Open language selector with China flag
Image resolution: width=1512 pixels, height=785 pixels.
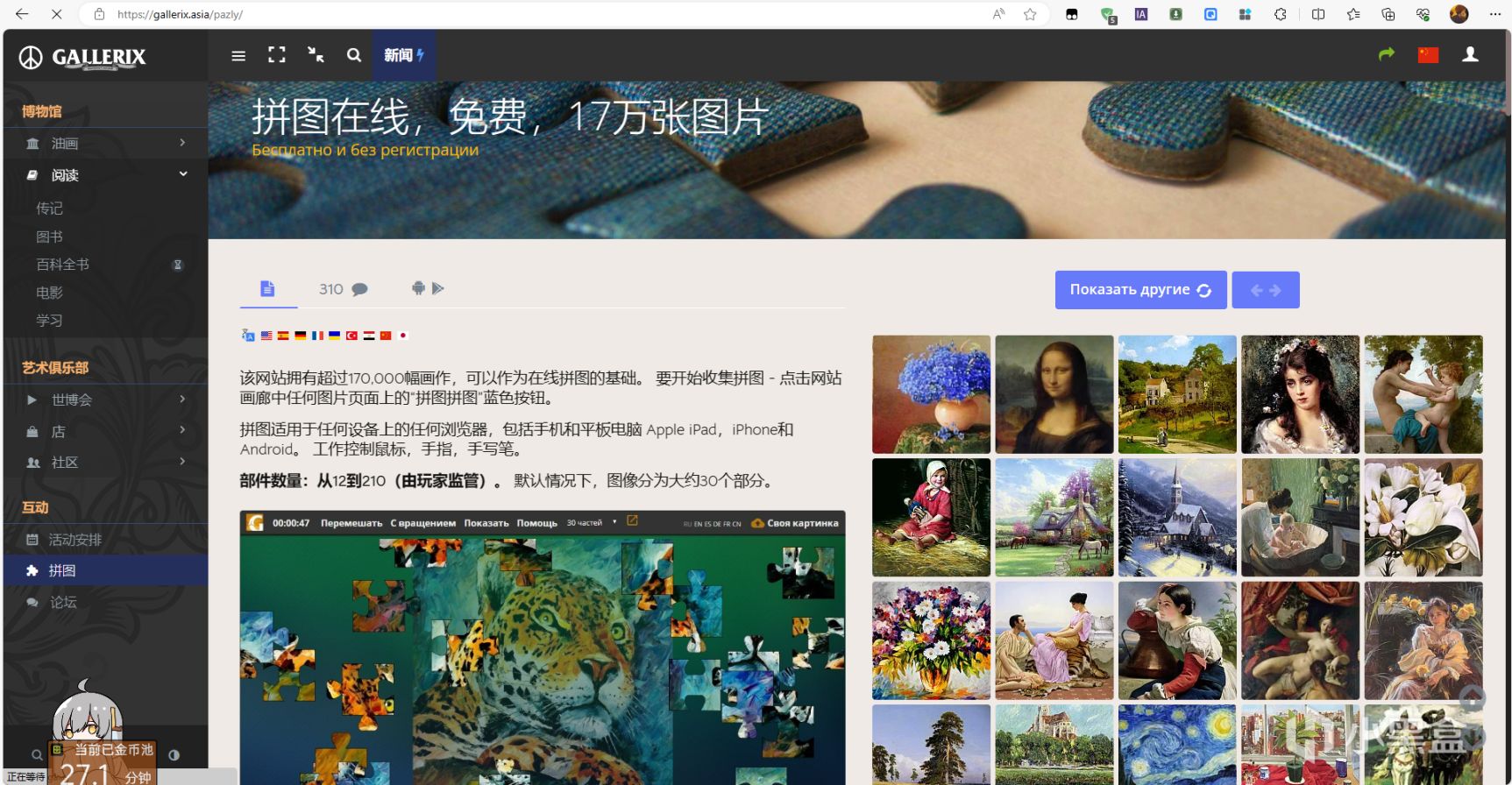pyautogui.click(x=1429, y=54)
